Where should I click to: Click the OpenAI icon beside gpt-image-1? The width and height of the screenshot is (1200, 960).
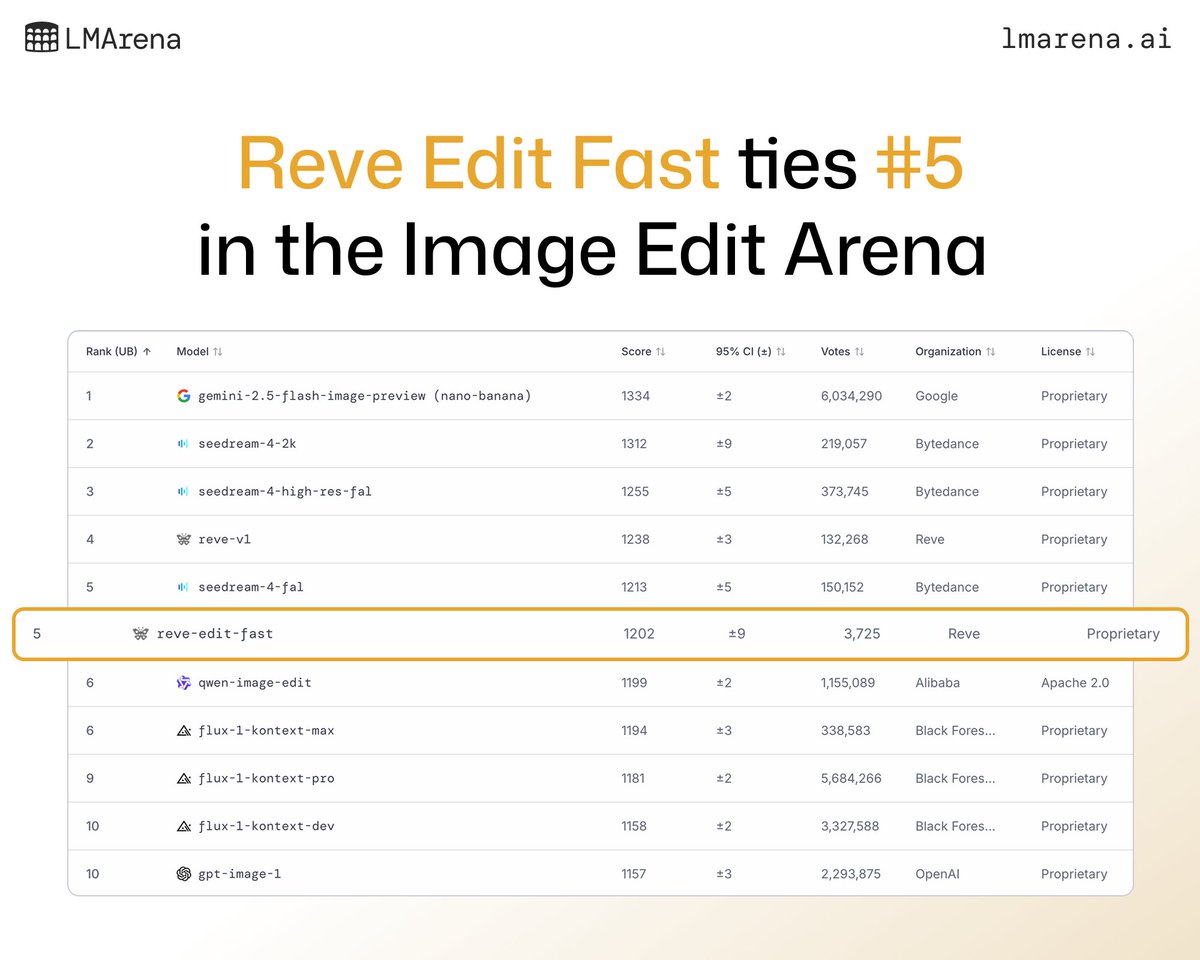point(183,874)
